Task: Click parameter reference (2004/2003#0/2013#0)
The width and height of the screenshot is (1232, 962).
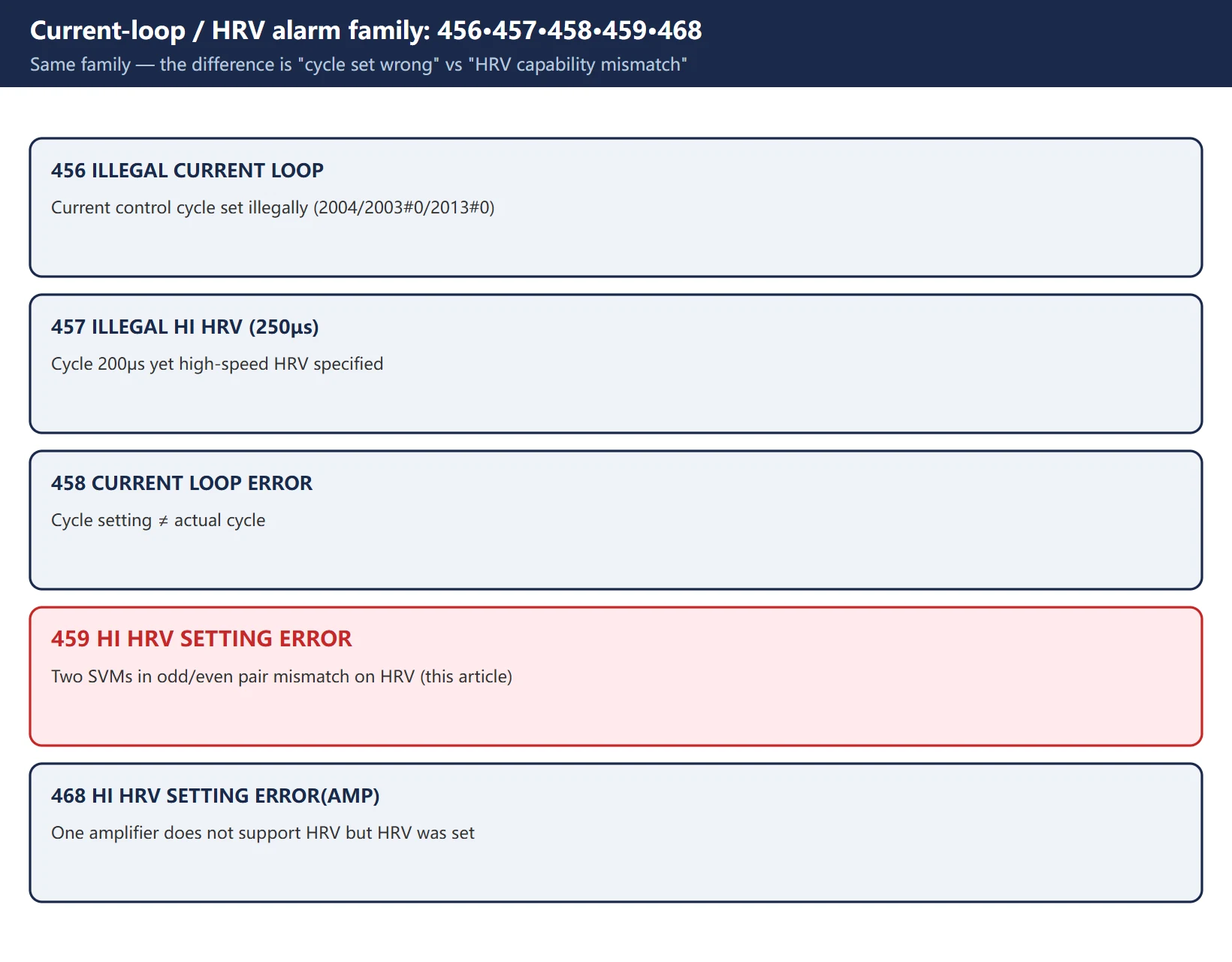Action: (x=404, y=207)
